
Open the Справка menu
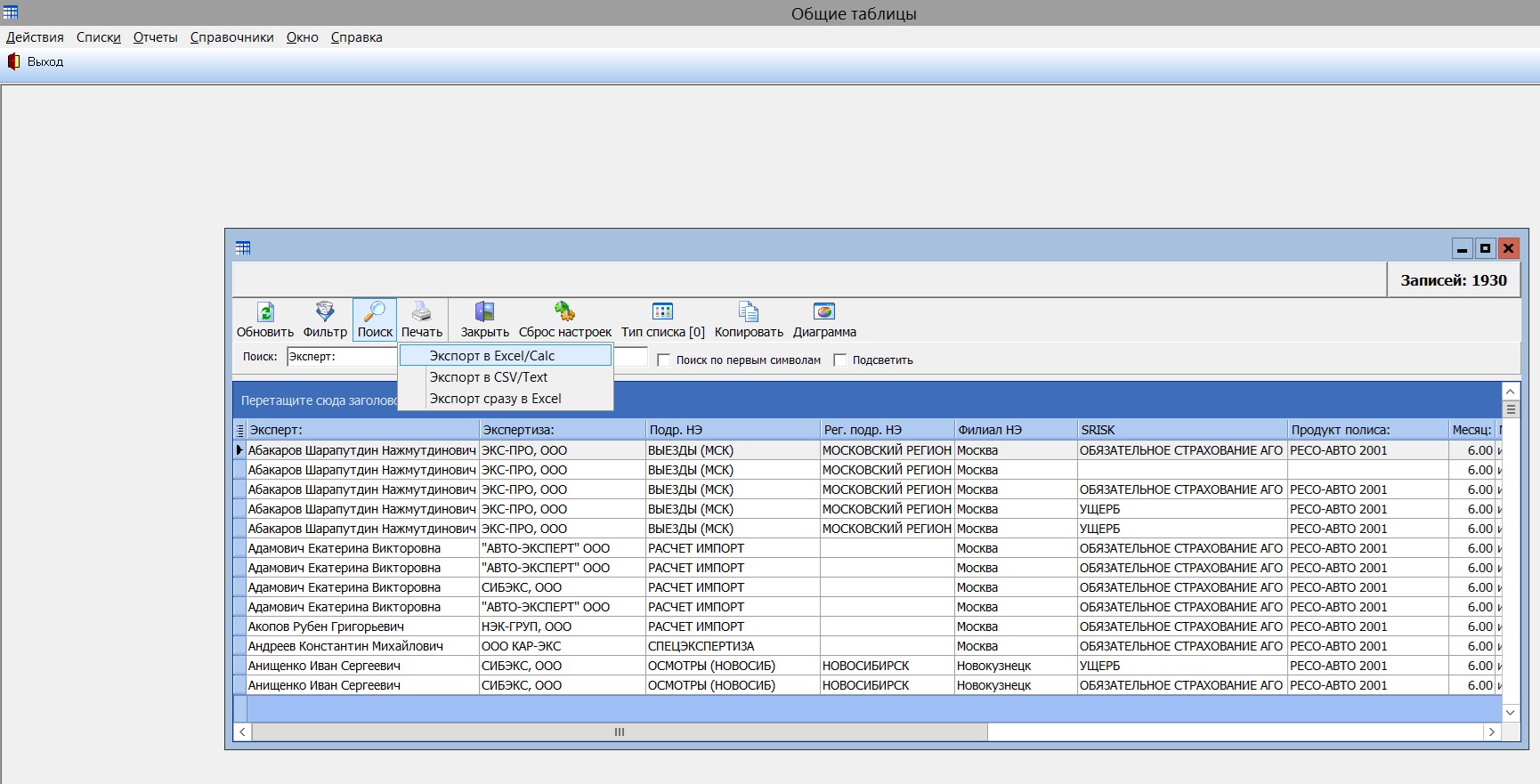357,37
